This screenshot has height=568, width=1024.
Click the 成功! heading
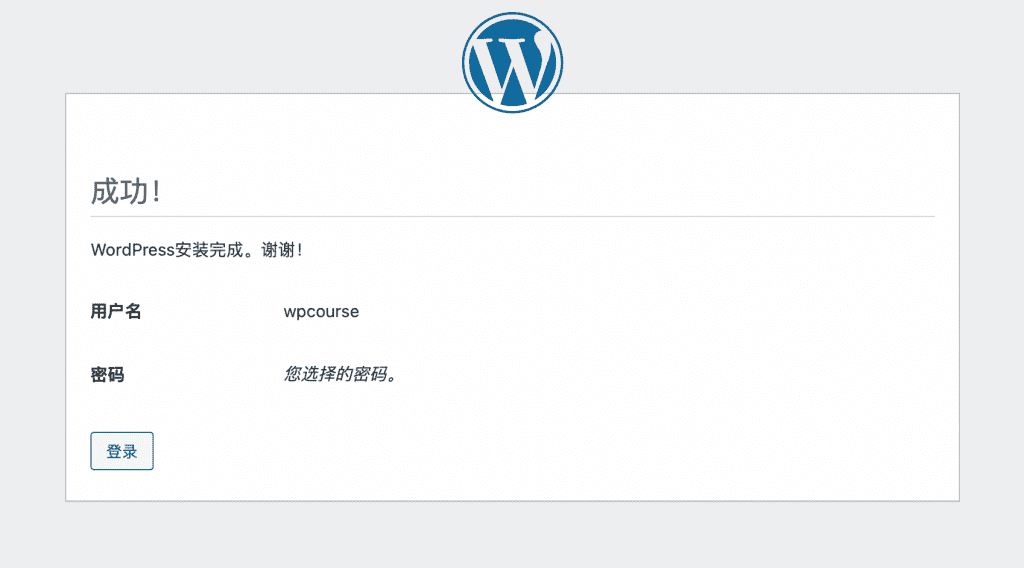point(125,192)
